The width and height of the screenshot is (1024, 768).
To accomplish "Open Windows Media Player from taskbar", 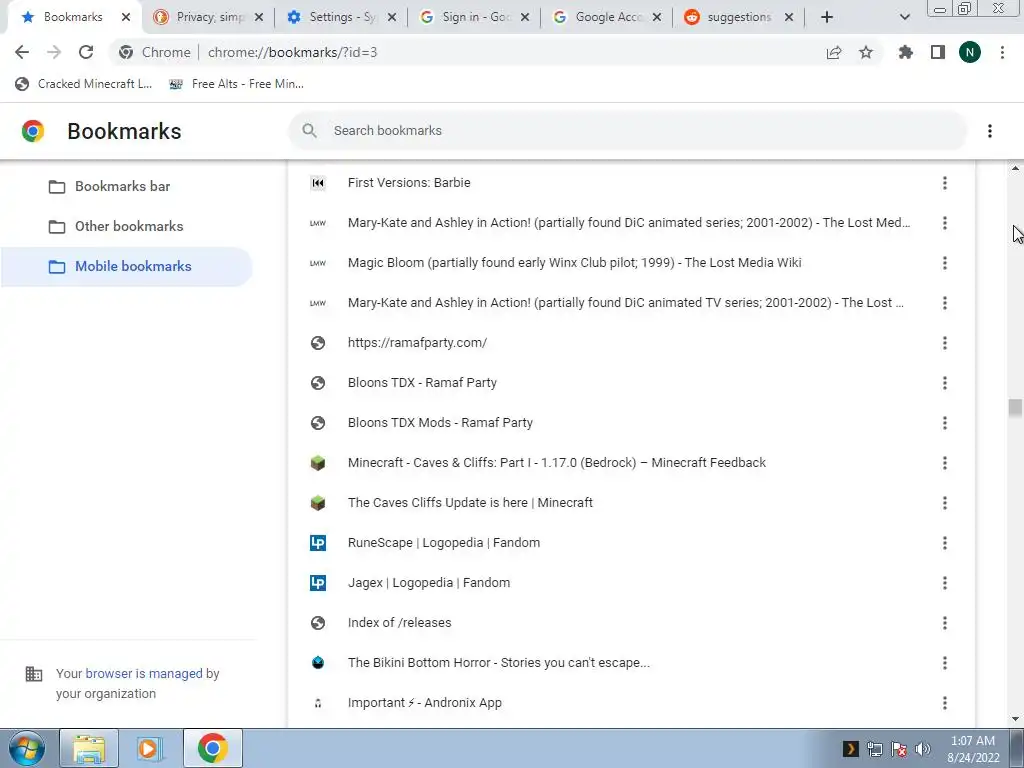I will pos(150,748).
